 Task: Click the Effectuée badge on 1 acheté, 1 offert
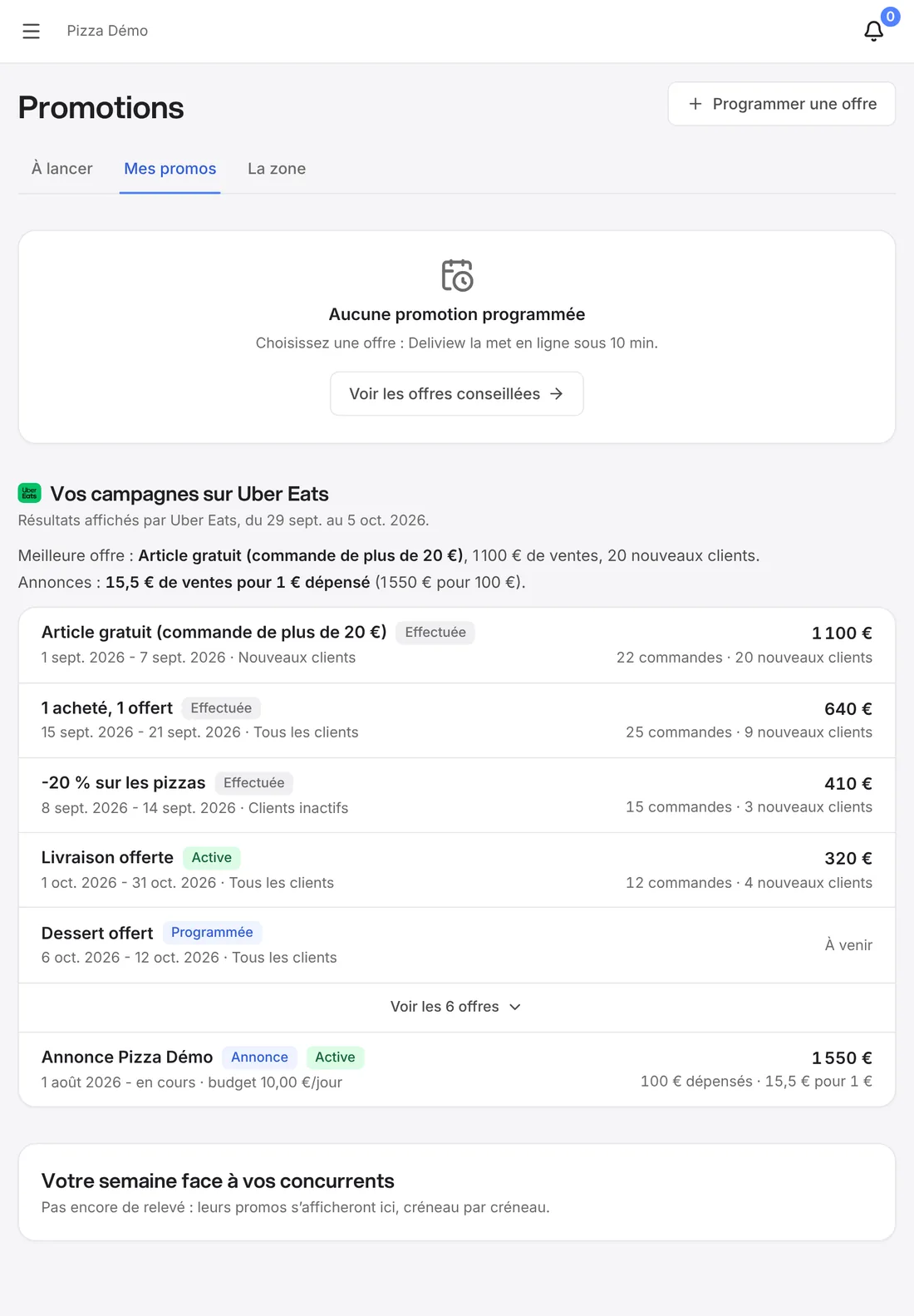(221, 708)
